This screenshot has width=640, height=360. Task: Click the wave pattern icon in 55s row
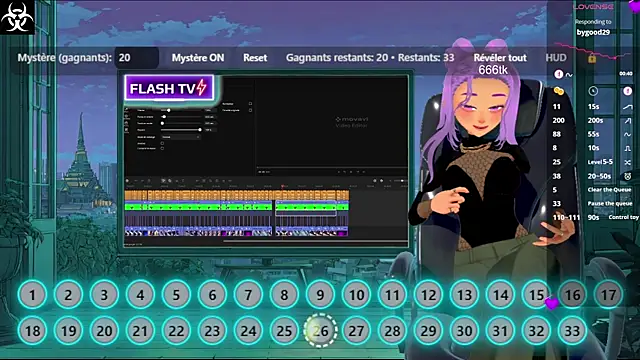(x=627, y=134)
